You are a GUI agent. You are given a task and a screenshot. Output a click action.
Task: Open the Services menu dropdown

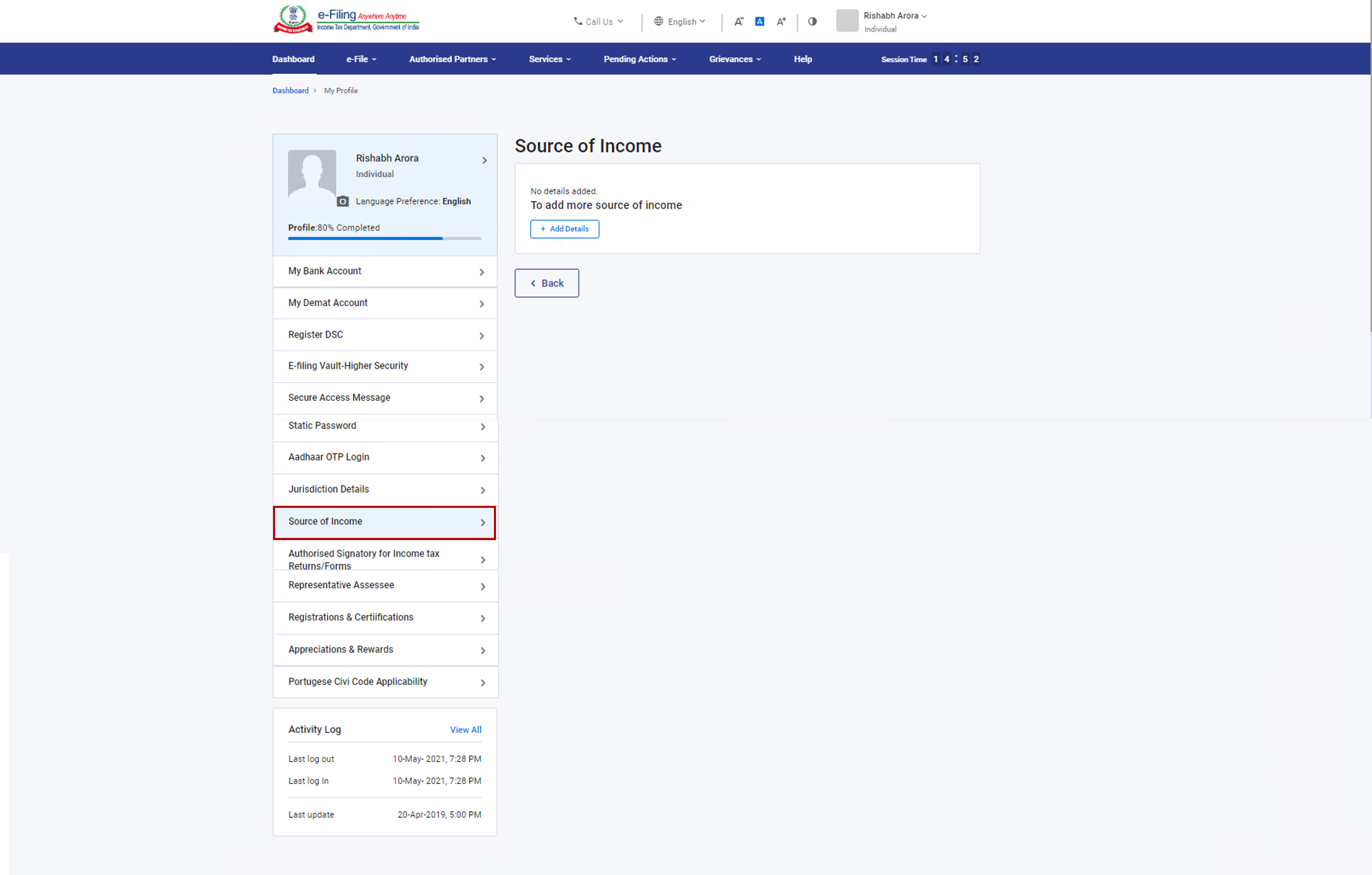pos(549,59)
